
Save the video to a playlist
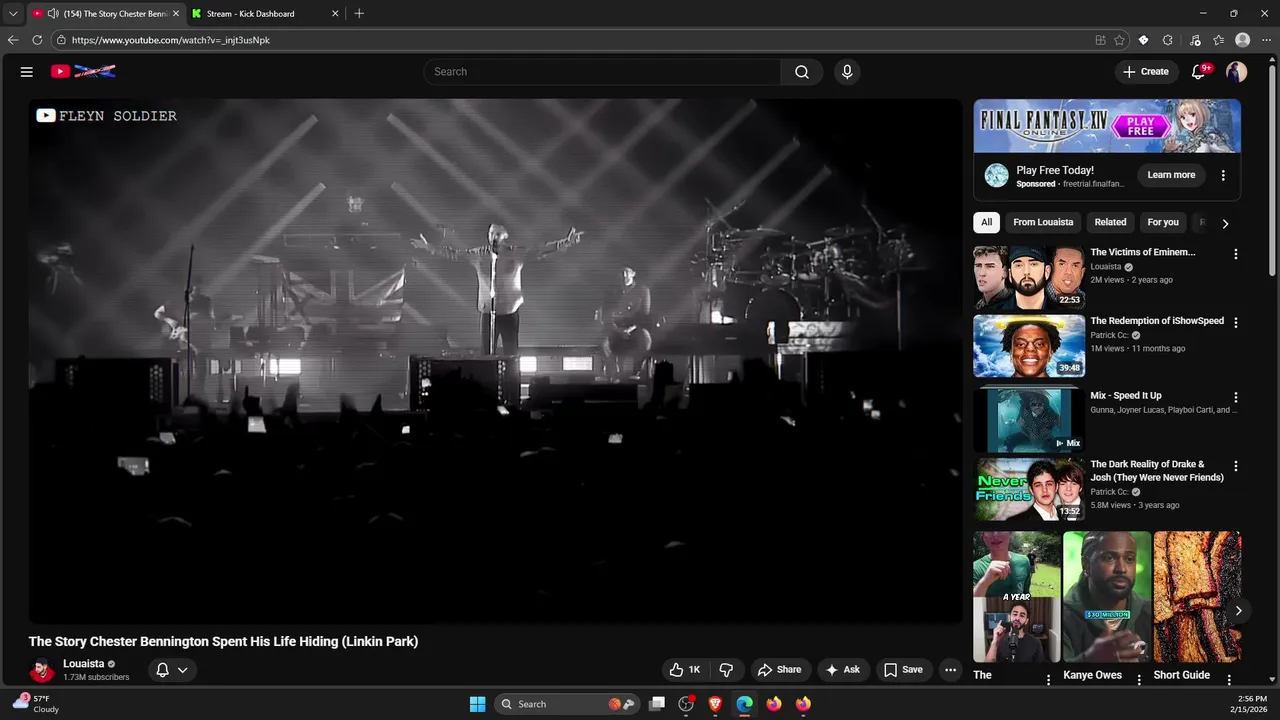903,670
